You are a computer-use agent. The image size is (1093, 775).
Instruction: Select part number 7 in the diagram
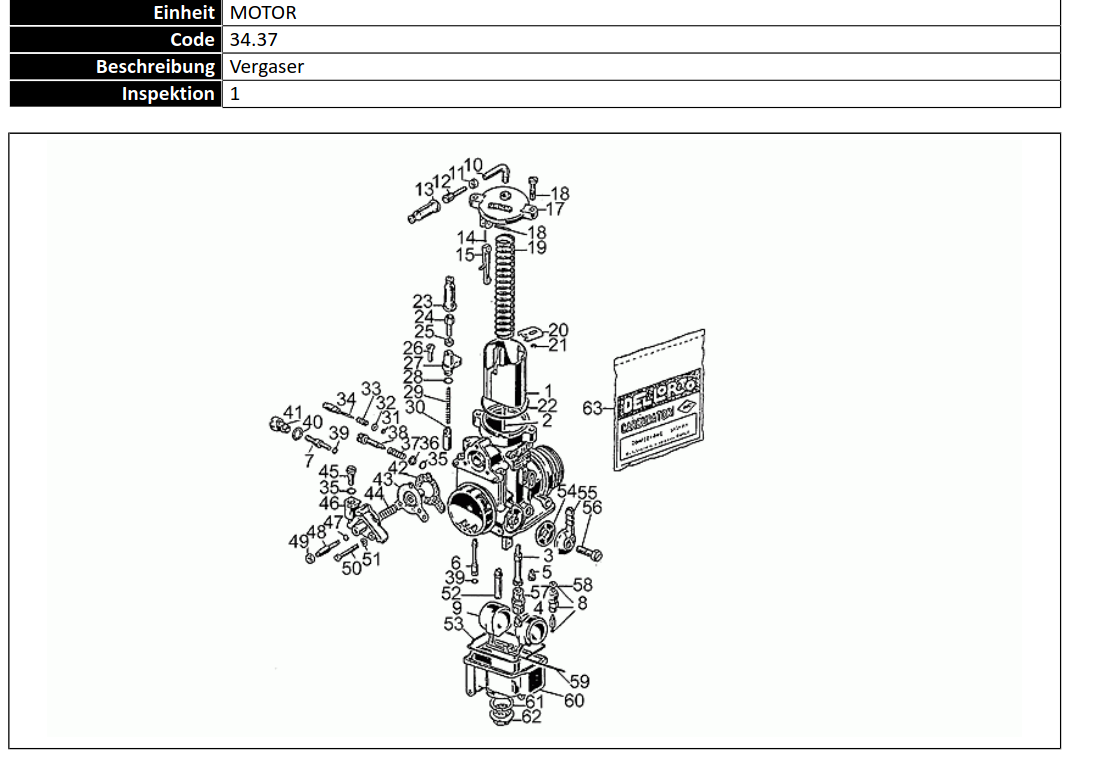[x=309, y=461]
